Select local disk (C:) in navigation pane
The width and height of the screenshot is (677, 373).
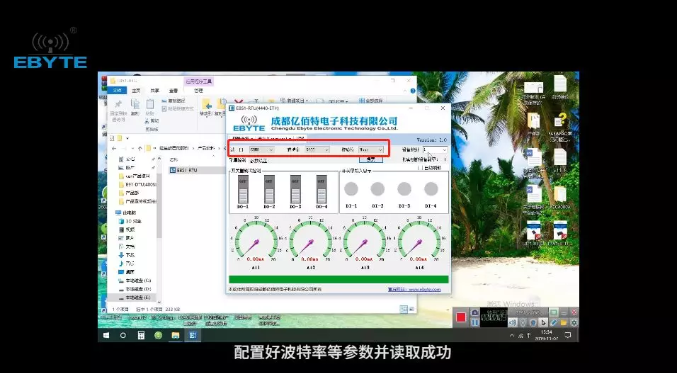click(x=135, y=281)
